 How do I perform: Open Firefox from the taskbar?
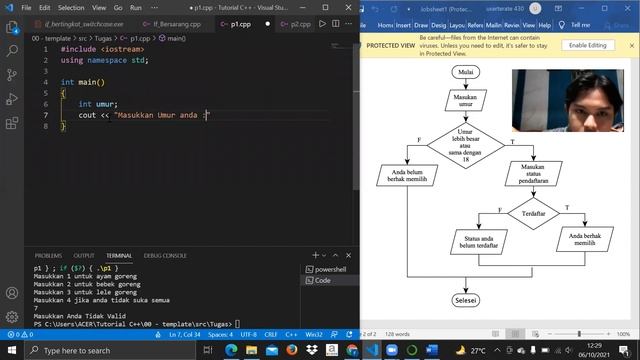292,350
